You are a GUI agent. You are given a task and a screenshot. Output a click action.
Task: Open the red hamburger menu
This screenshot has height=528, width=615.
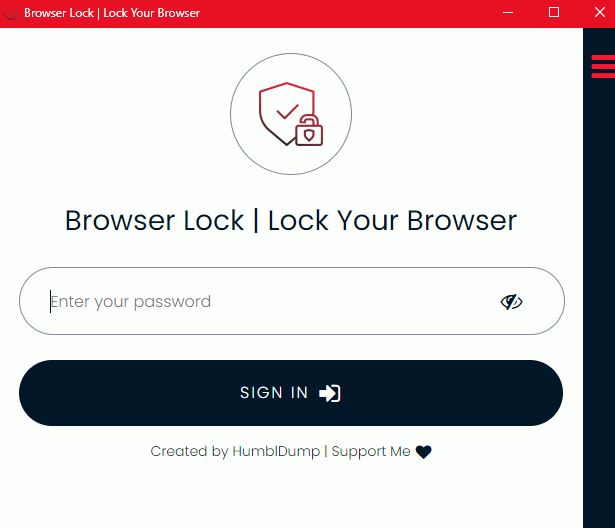[603, 66]
